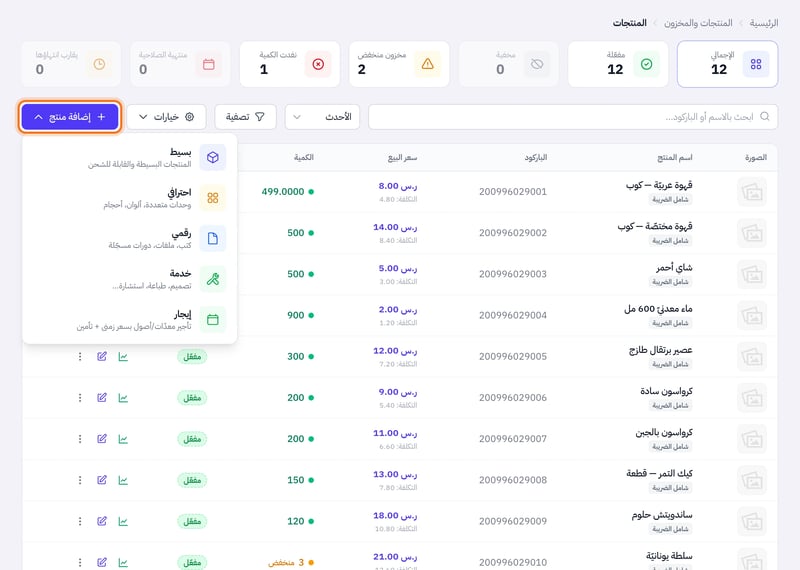800x570 pixels.
Task: Open analytics chart for كيك التمر
Action: point(123,480)
